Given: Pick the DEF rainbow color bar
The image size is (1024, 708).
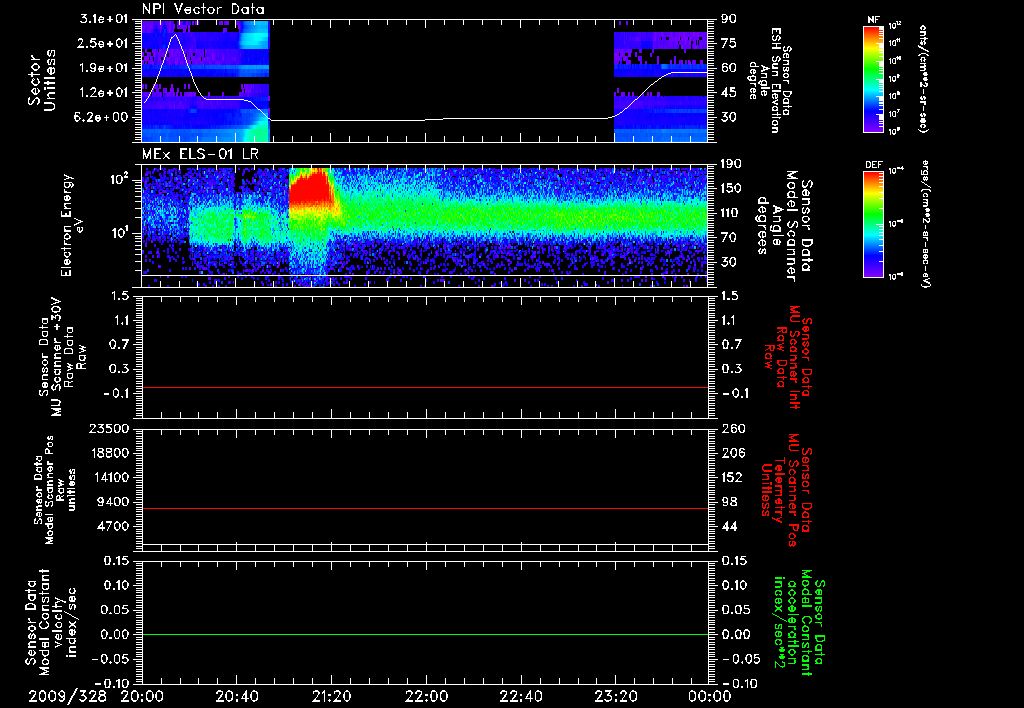Looking at the screenshot, I should click(x=874, y=224).
